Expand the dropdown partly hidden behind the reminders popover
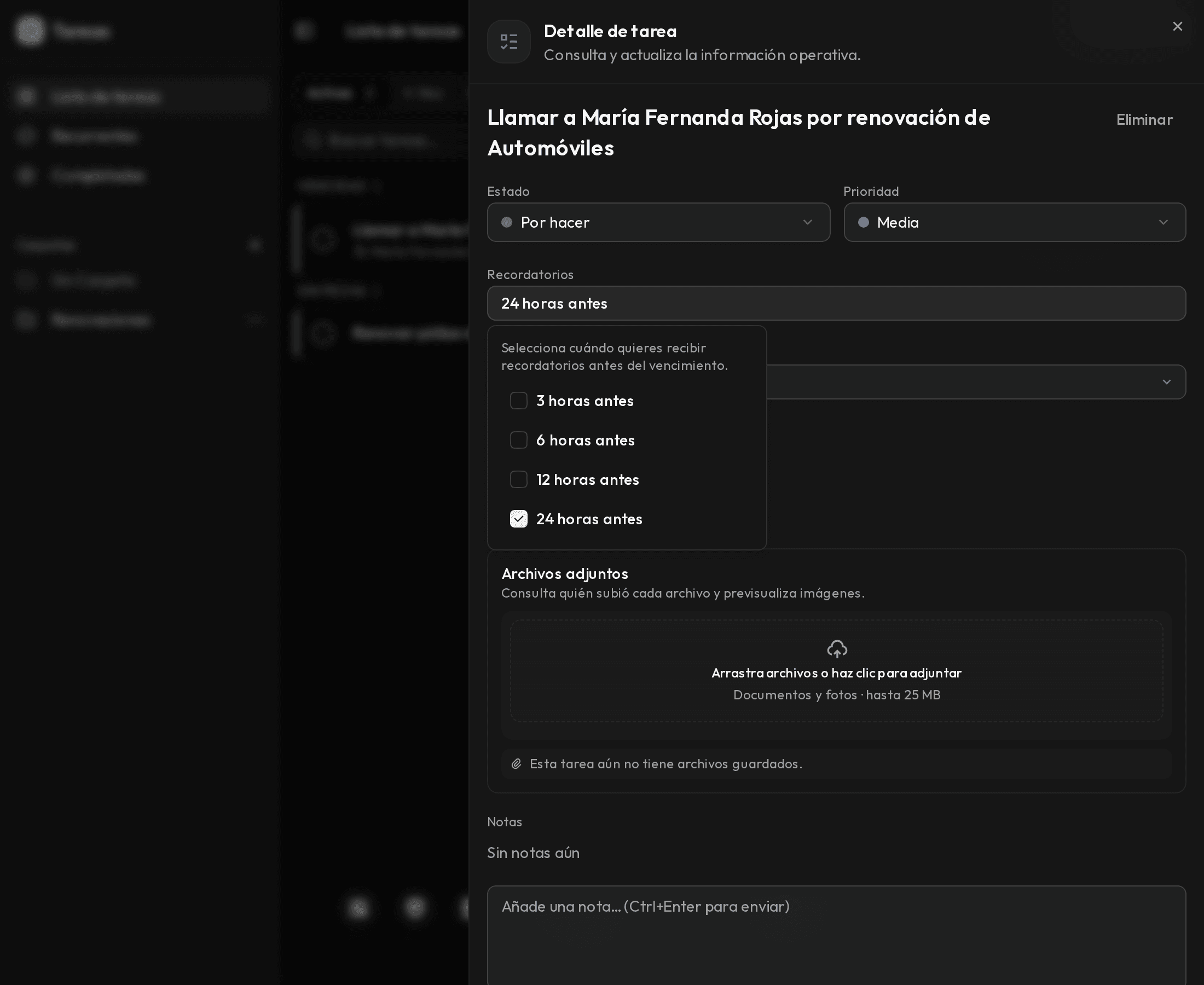Screen dimensions: 1204x985 pos(976,382)
